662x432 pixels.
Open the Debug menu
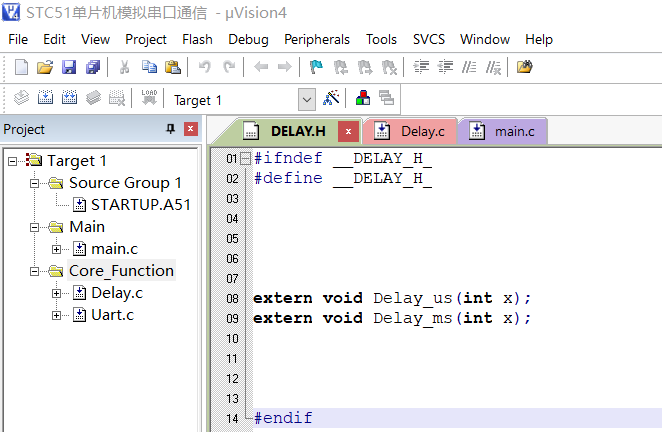tap(248, 39)
